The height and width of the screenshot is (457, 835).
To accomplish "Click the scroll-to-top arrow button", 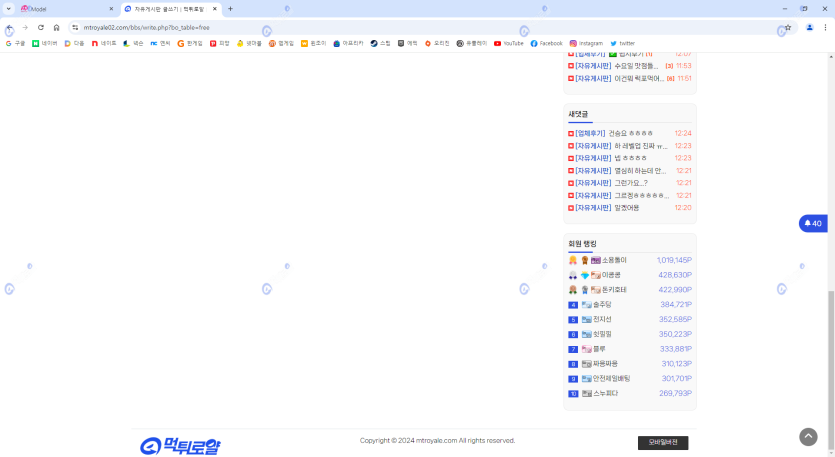I will (808, 437).
